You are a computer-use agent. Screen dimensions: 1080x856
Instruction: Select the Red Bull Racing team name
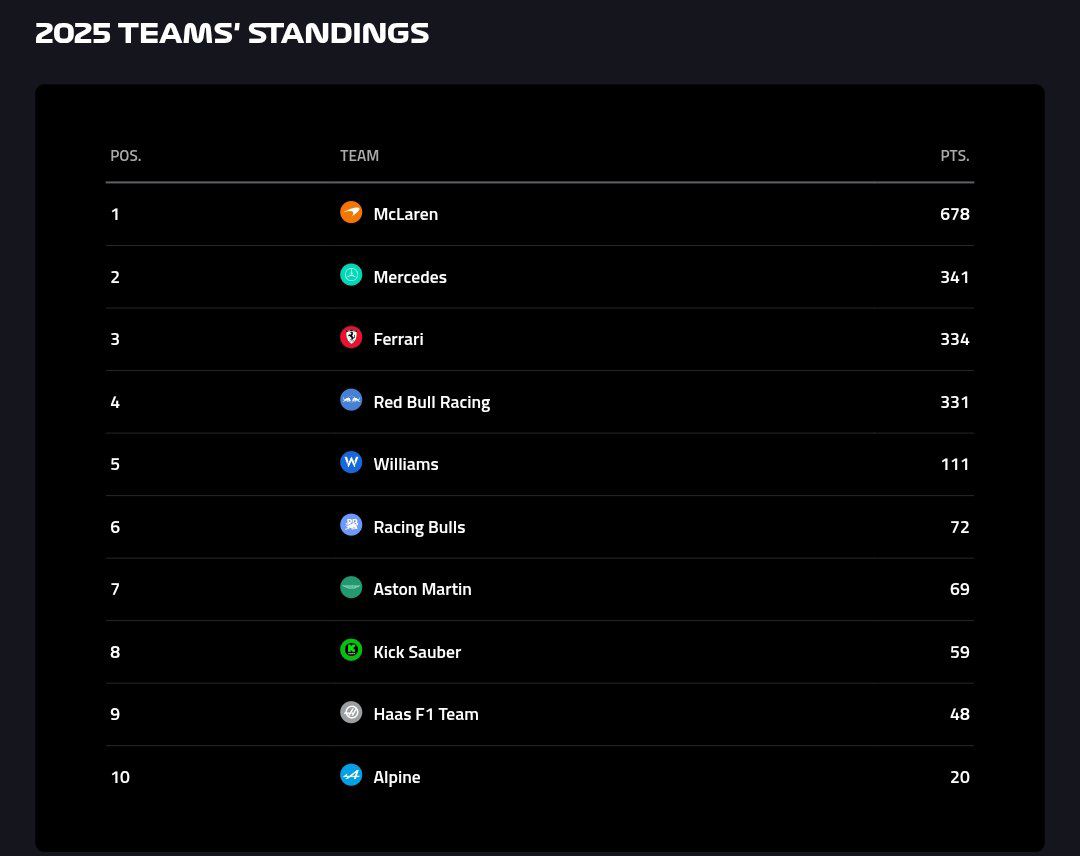pyautogui.click(x=431, y=402)
